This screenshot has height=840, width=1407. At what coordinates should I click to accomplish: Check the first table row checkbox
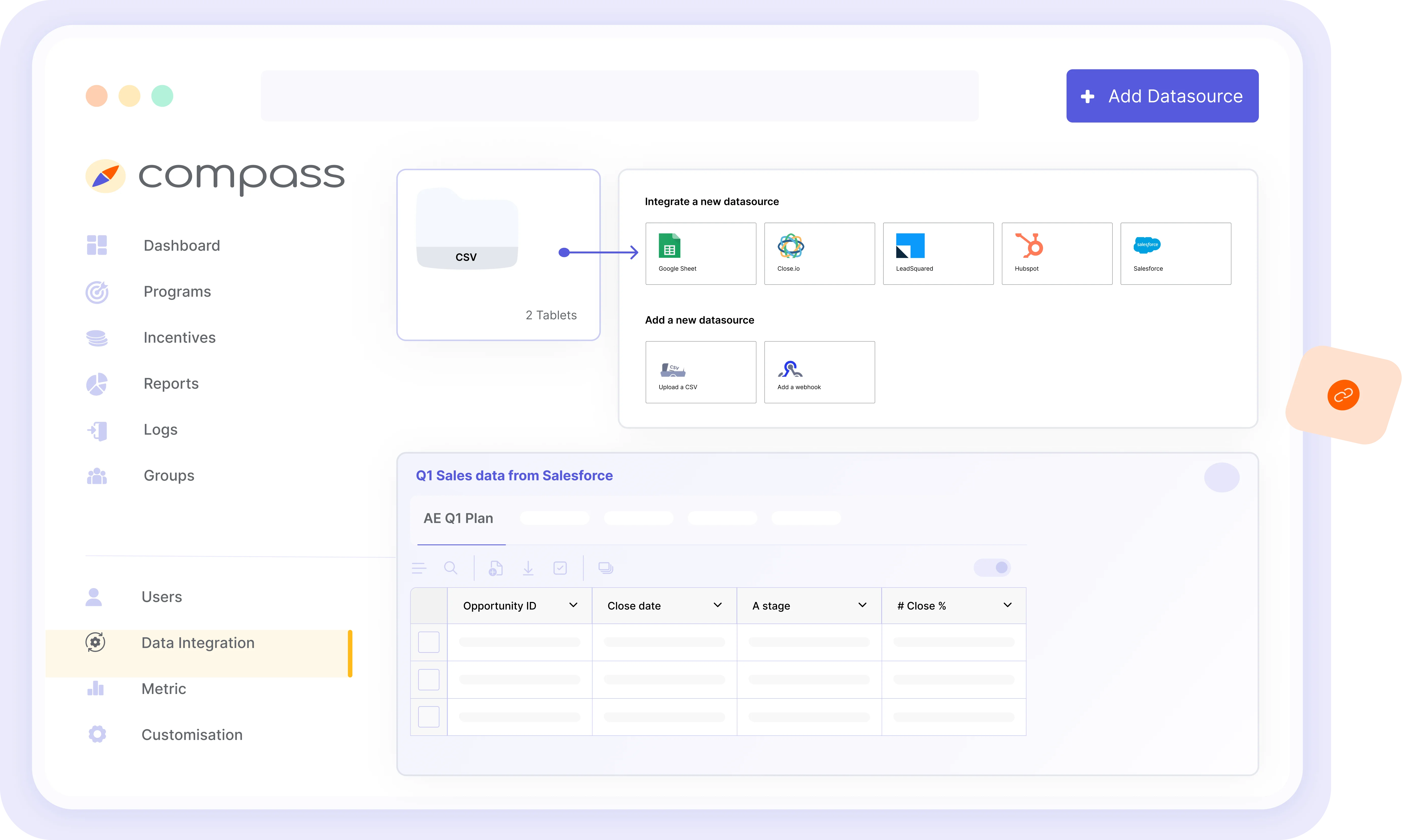coord(429,642)
